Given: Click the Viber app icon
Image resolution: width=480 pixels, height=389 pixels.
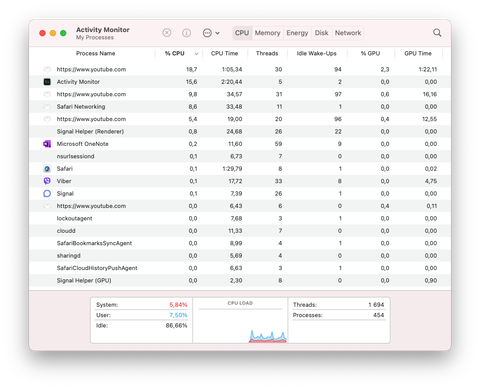Looking at the screenshot, I should pos(47,181).
